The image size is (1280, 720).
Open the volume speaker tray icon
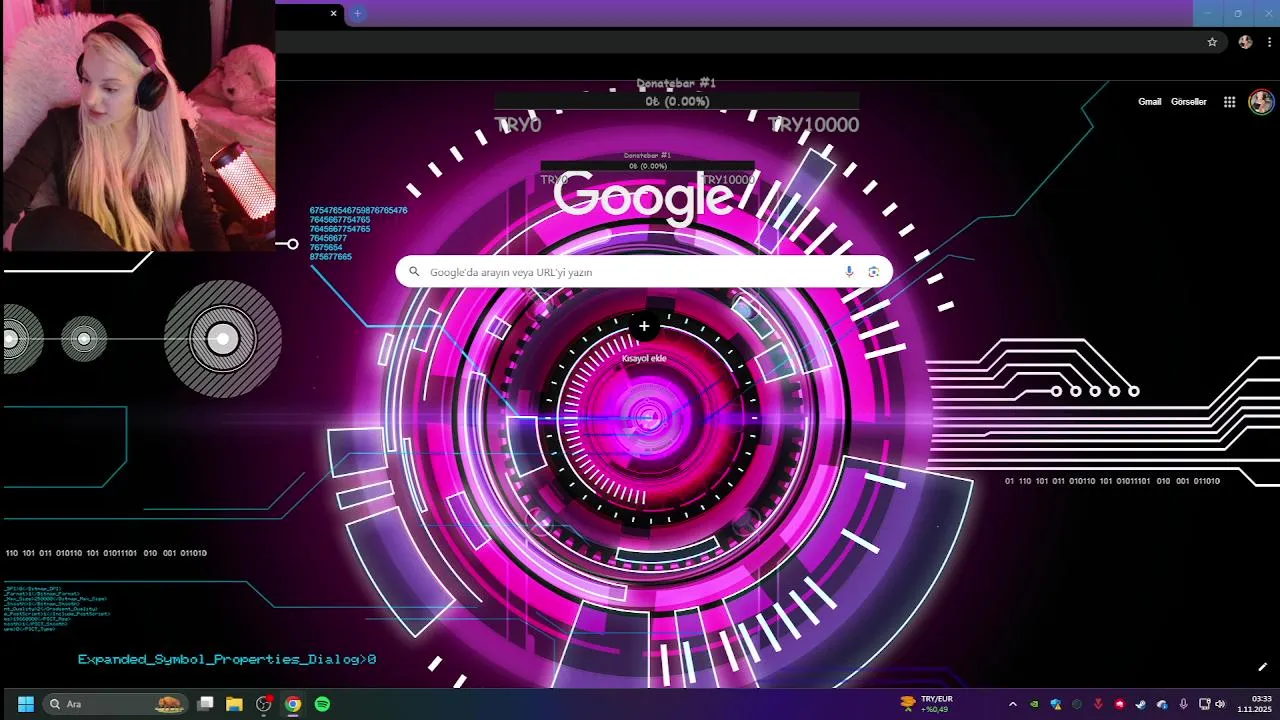pos(1220,704)
